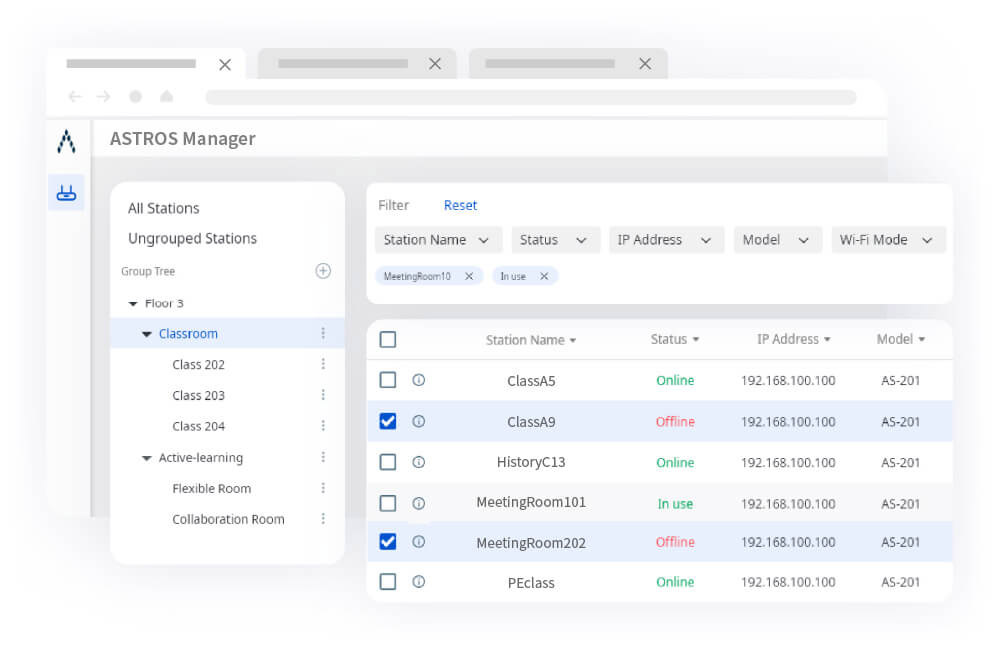Viewport: 1004px width, 653px height.
Task: Select Class 204 in group tree
Action: (198, 426)
